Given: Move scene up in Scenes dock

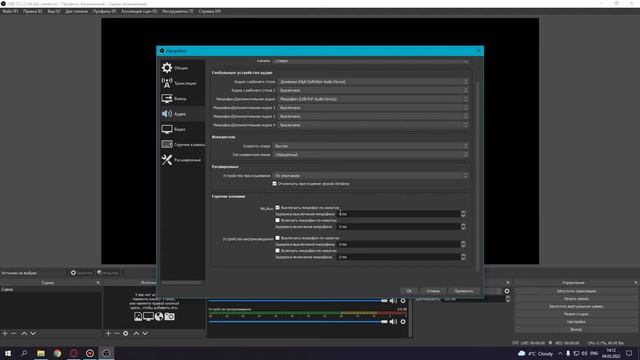Looking at the screenshot, I should click(x=24, y=333).
